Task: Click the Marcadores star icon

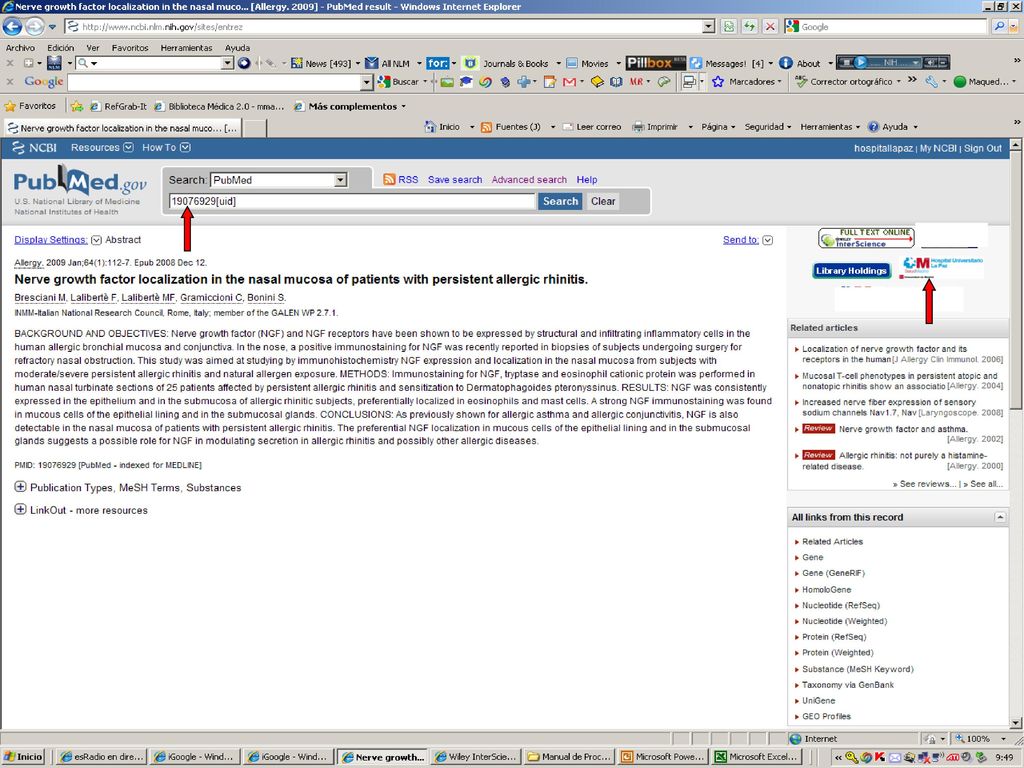Action: click(718, 82)
